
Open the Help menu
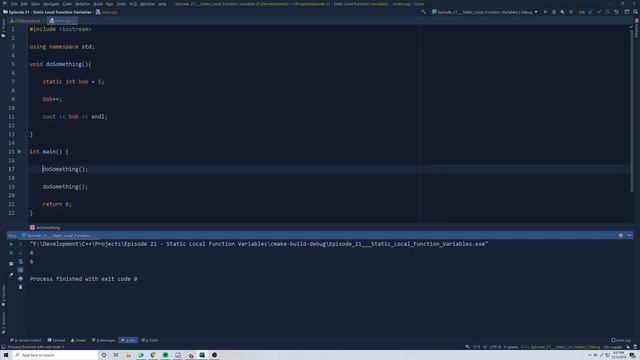162,4
